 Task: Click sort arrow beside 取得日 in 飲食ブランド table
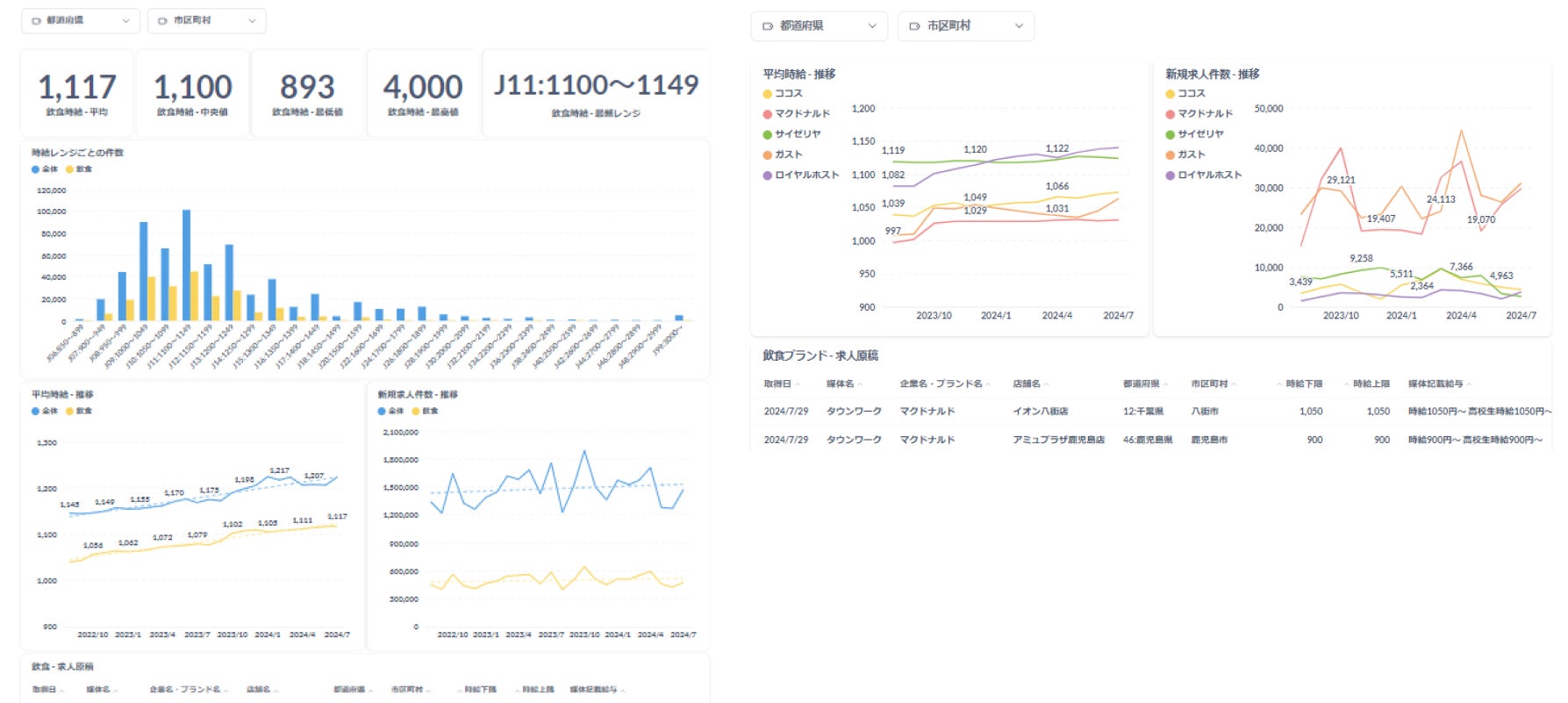797,384
